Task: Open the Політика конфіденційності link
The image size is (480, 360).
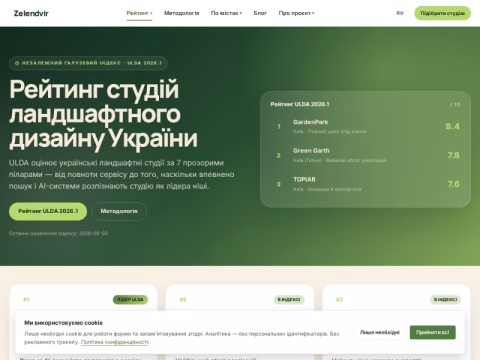Action: tap(115, 342)
